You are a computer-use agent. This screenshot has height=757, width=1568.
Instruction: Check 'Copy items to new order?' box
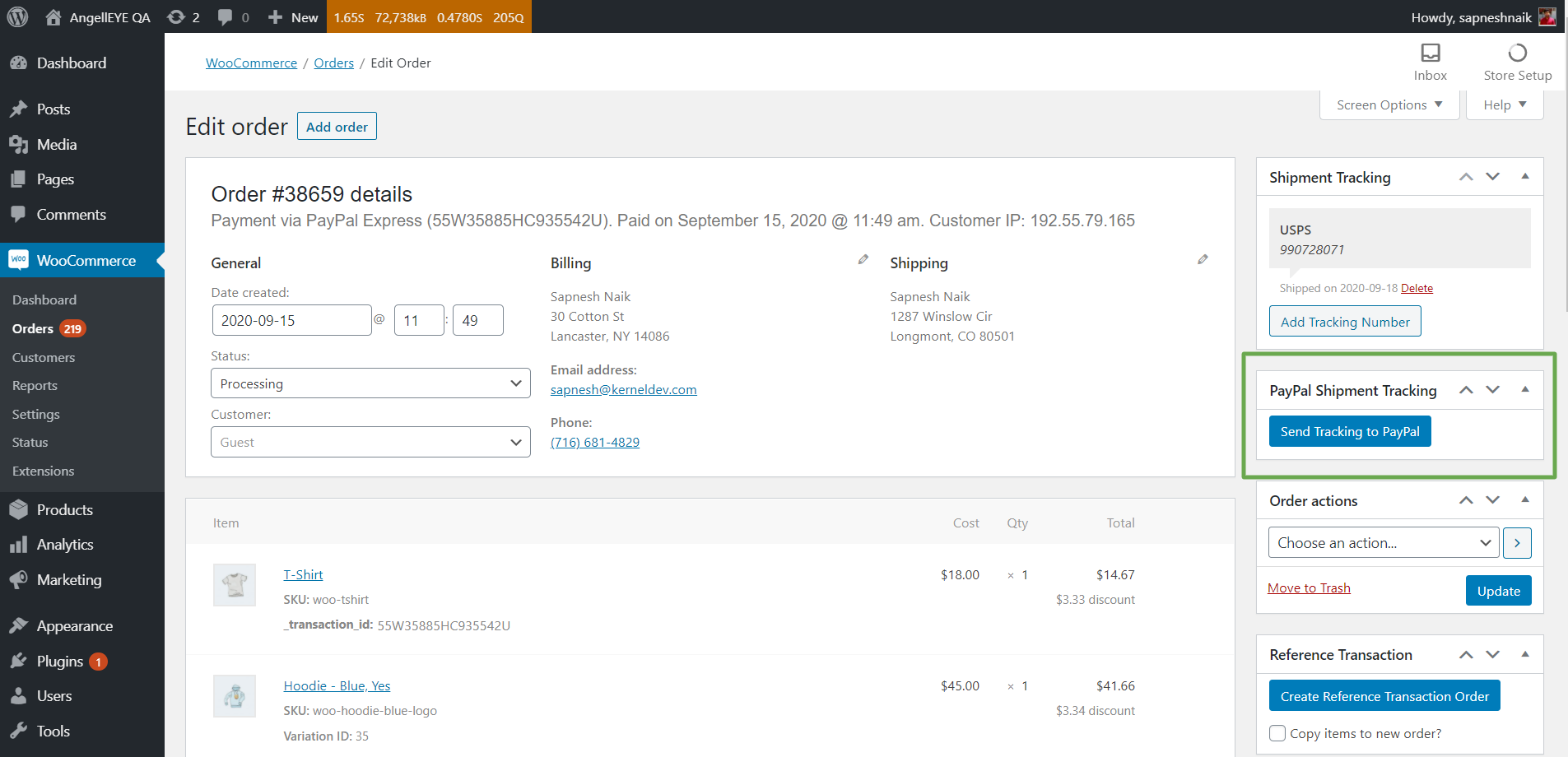click(1277, 733)
